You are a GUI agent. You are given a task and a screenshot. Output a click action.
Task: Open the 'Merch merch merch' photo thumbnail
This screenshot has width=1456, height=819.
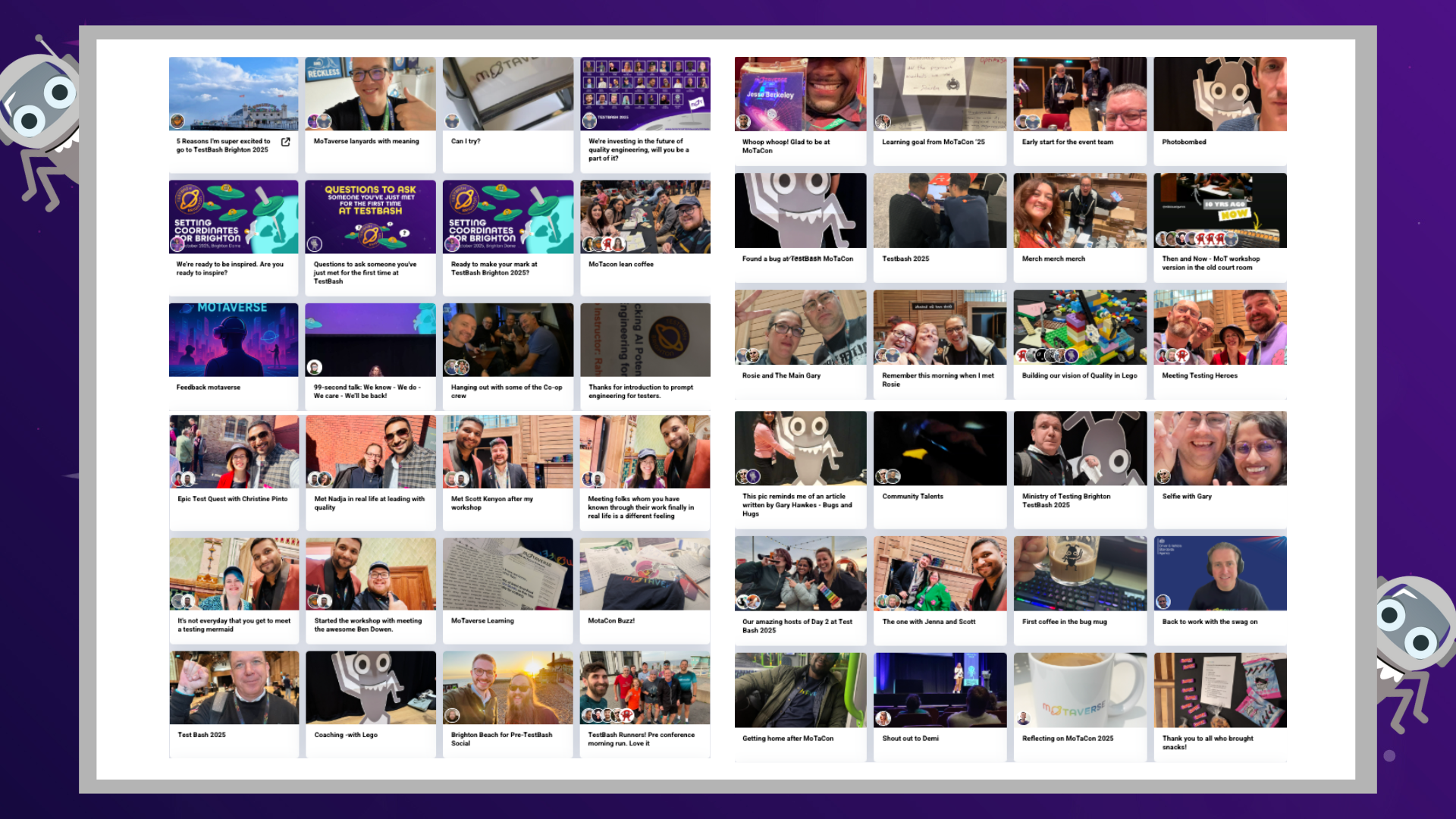click(1080, 210)
